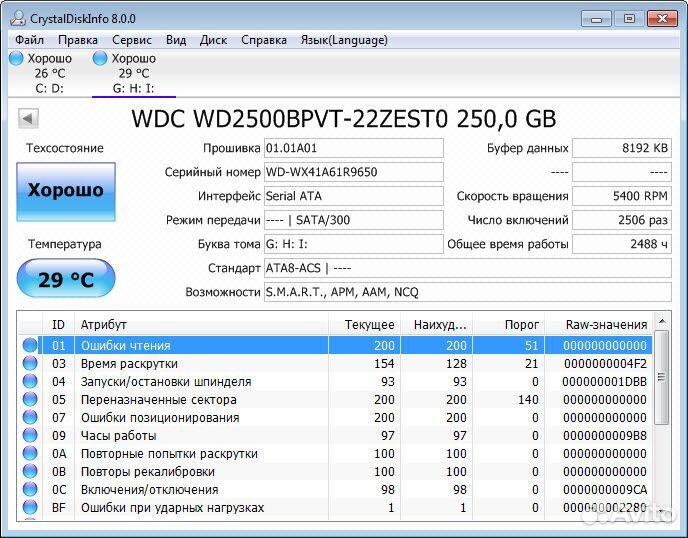Click the 29 °C temperature button
The height and width of the screenshot is (538, 688).
pyautogui.click(x=66, y=278)
